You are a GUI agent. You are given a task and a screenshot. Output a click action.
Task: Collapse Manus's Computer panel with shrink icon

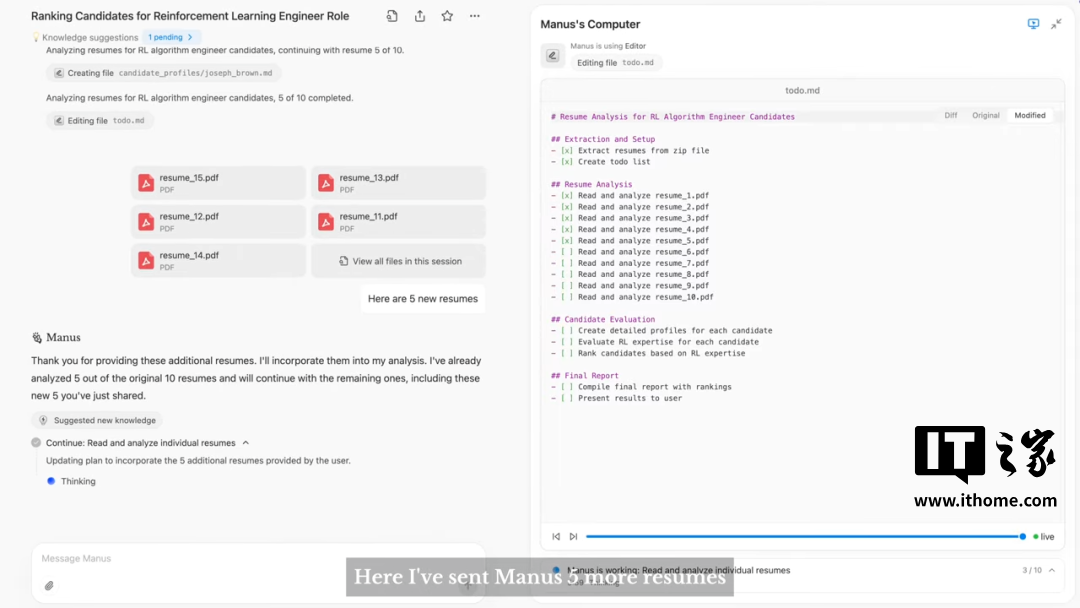pos(1056,24)
